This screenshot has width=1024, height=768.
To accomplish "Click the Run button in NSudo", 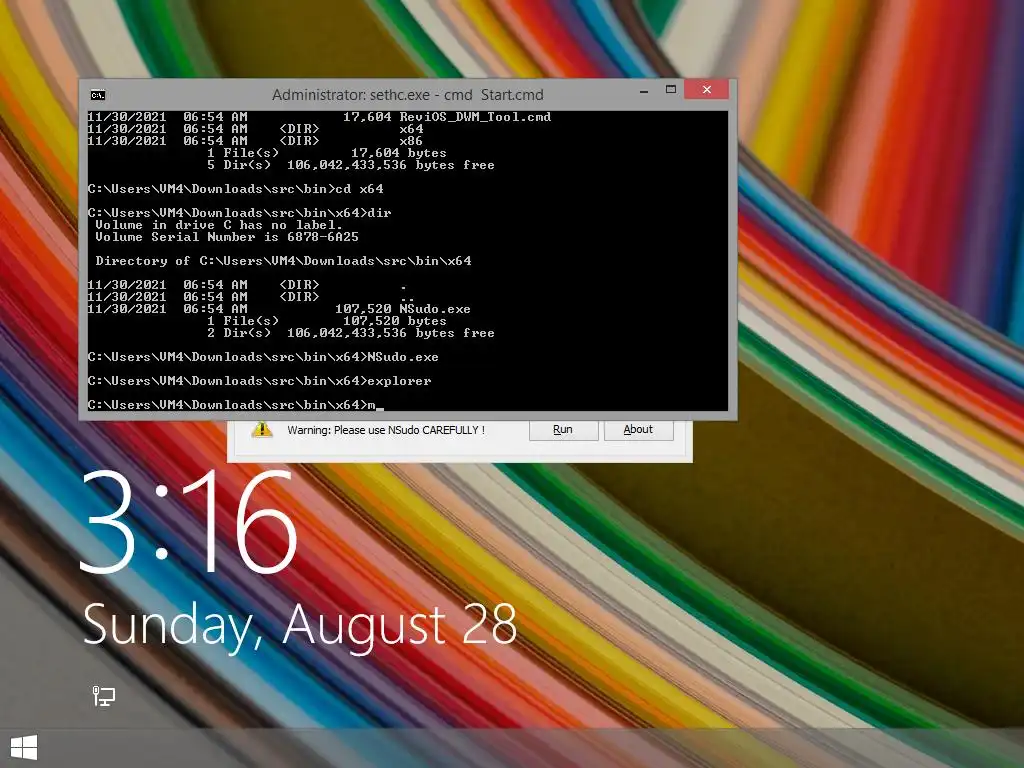I will tap(563, 430).
